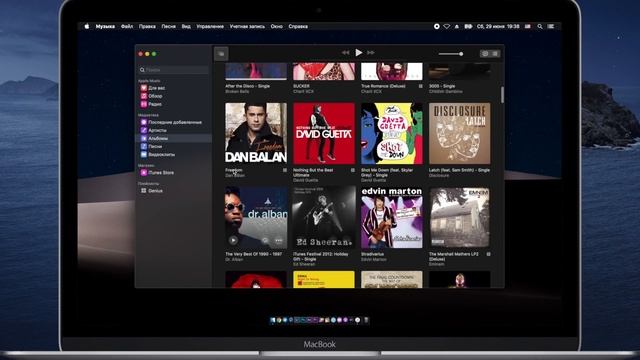Open the Disclosure Latch album cover
Viewport: 640px width, 360px height.
pyautogui.click(x=460, y=133)
